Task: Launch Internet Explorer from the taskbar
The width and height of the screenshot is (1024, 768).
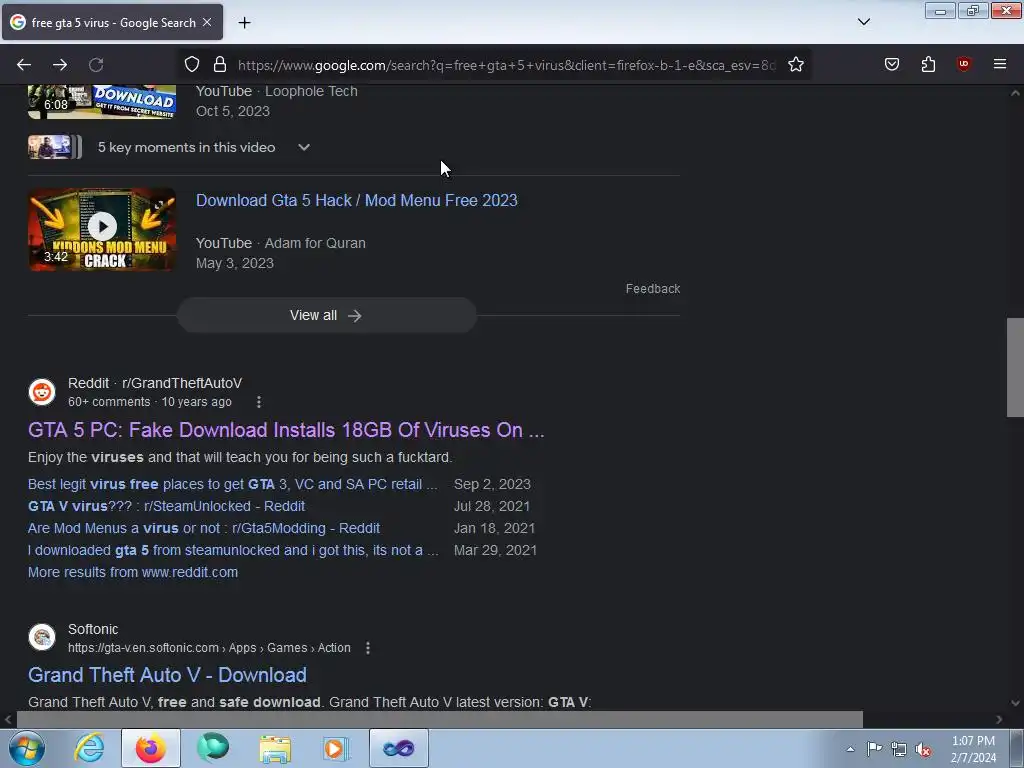Action: (x=89, y=748)
